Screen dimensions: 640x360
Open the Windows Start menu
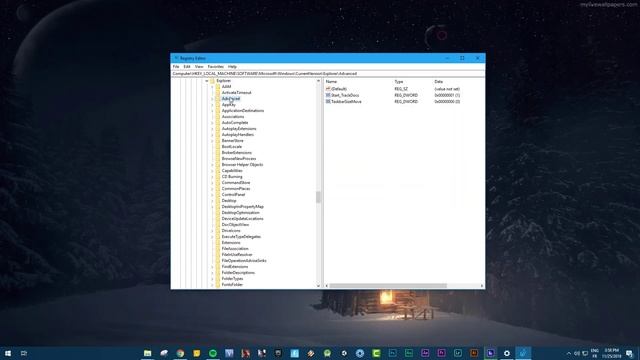click(x=8, y=353)
